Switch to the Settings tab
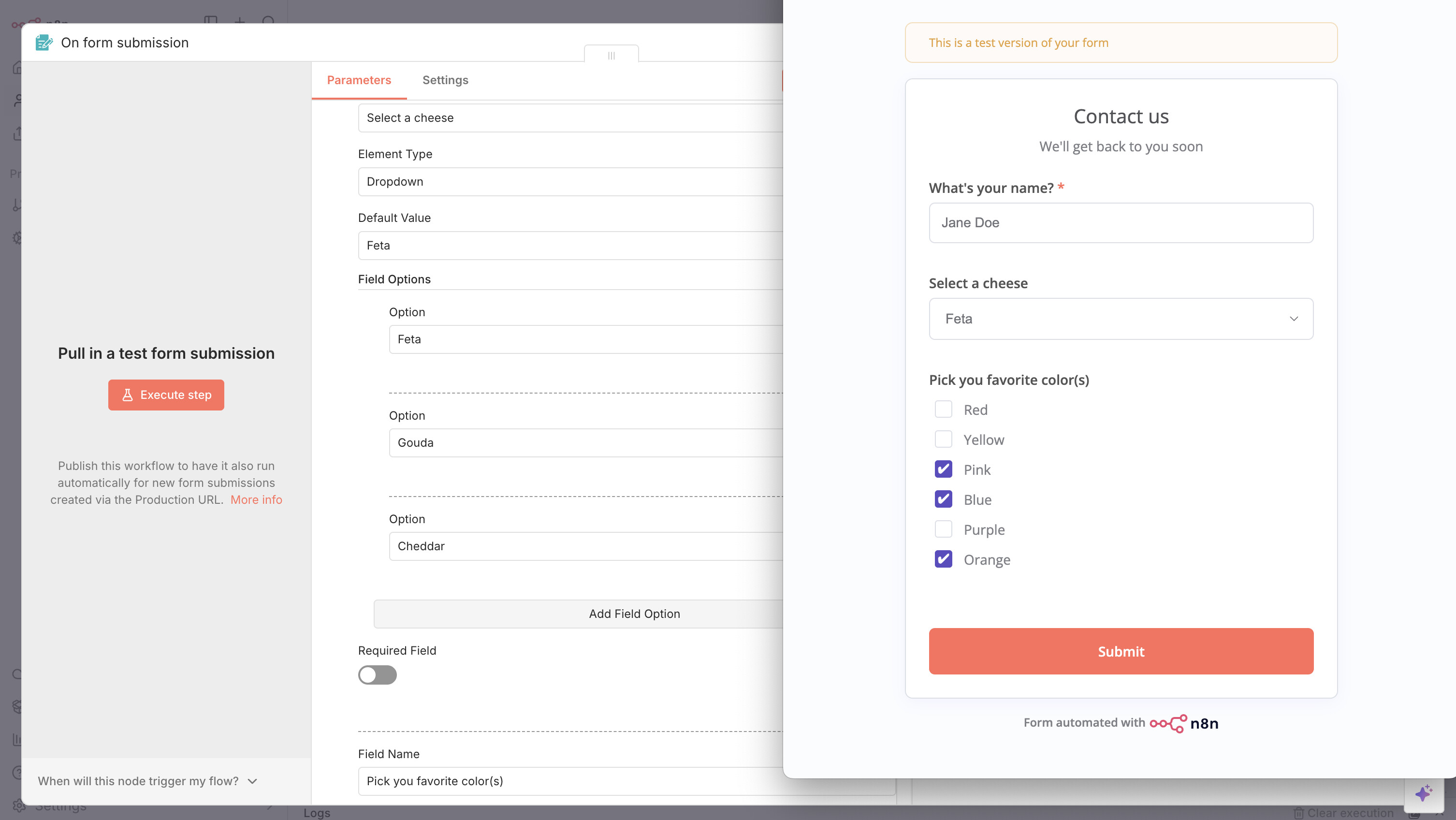 (x=445, y=80)
